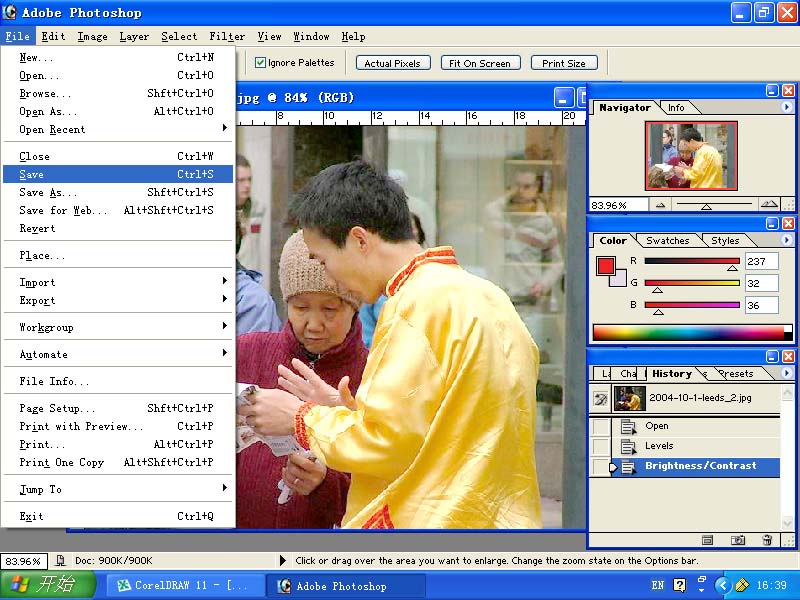Click the CorelDRAW 11 taskbar button
This screenshot has width=800, height=600.
click(185, 586)
